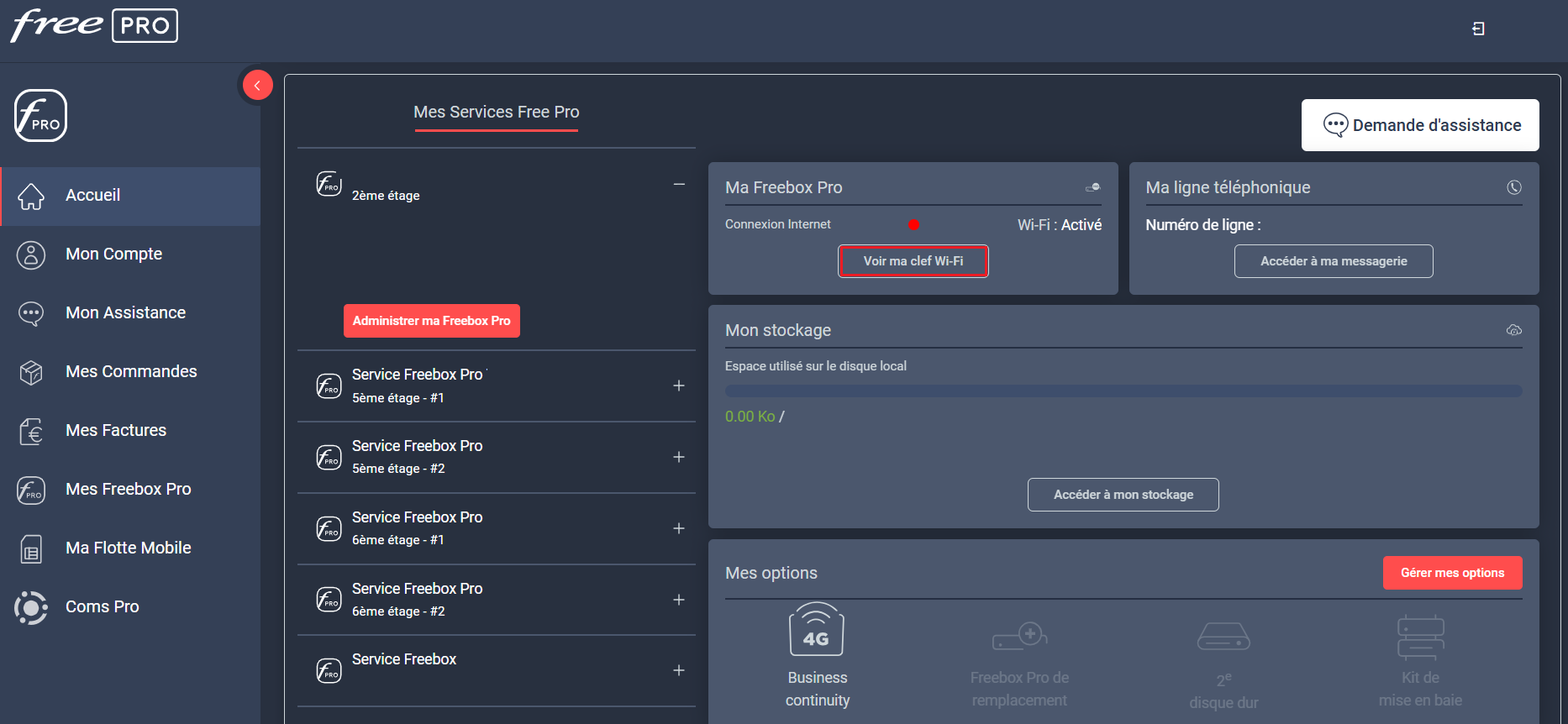Open Accueil home page
The height and width of the screenshot is (724, 1568).
(130, 196)
